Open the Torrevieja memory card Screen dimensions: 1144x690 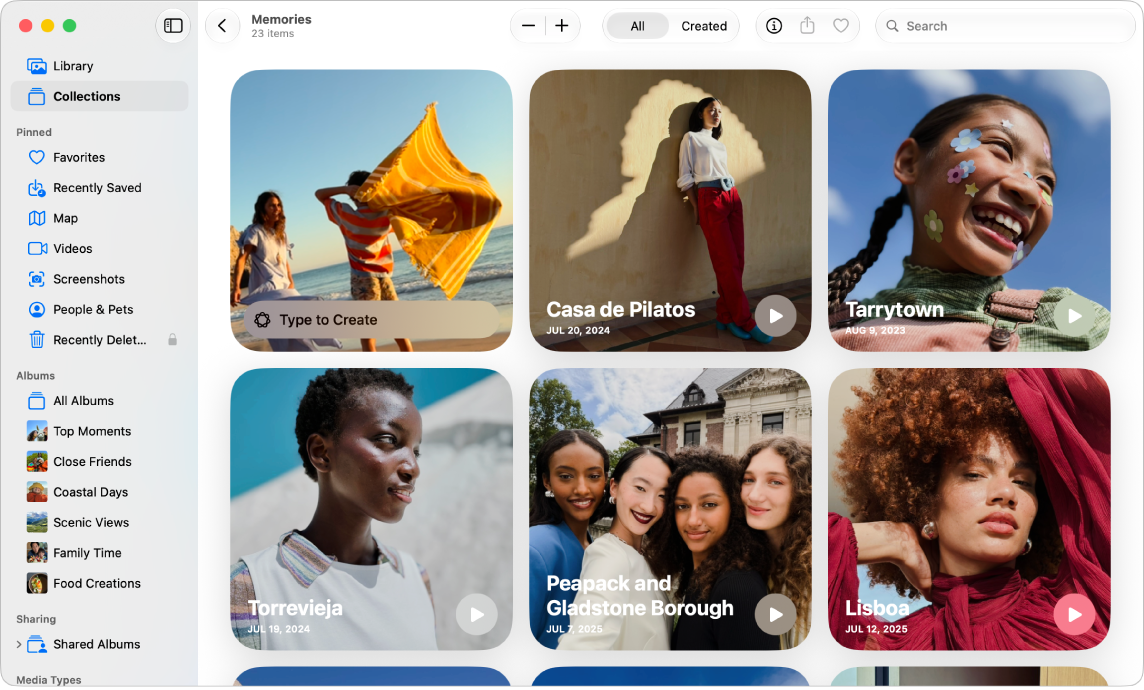click(x=371, y=509)
